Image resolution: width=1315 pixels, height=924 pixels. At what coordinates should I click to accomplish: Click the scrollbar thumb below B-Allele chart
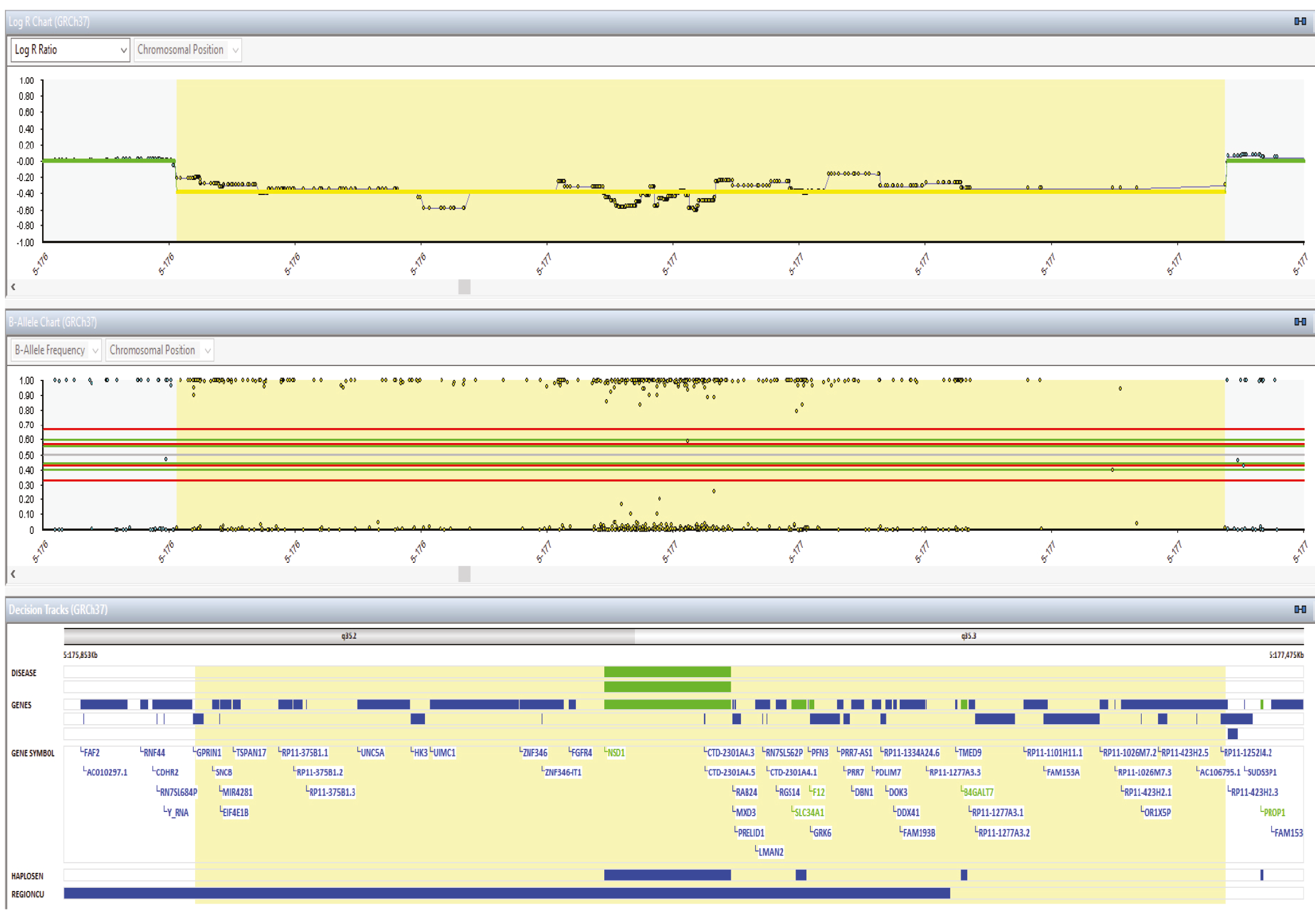[464, 574]
